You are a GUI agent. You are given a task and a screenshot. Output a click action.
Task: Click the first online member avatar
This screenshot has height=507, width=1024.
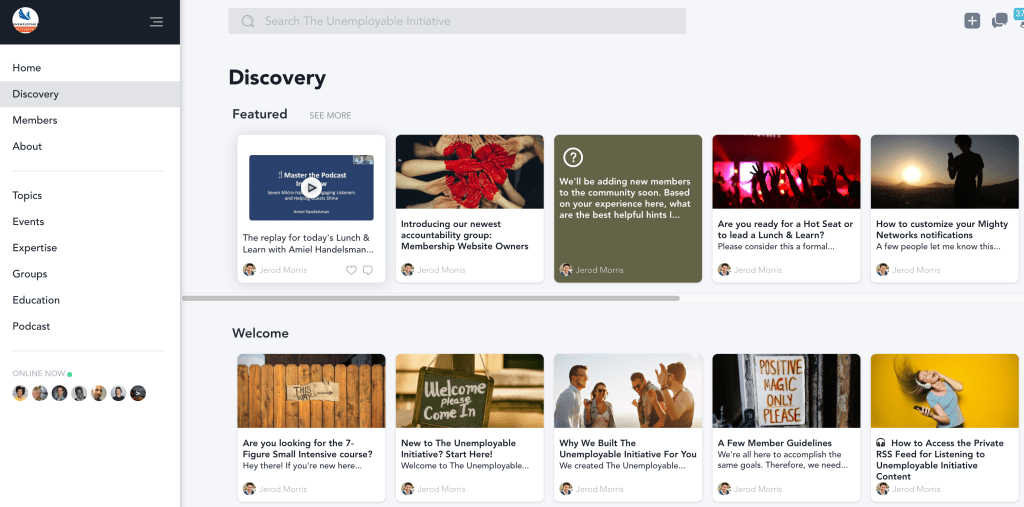tap(20, 393)
